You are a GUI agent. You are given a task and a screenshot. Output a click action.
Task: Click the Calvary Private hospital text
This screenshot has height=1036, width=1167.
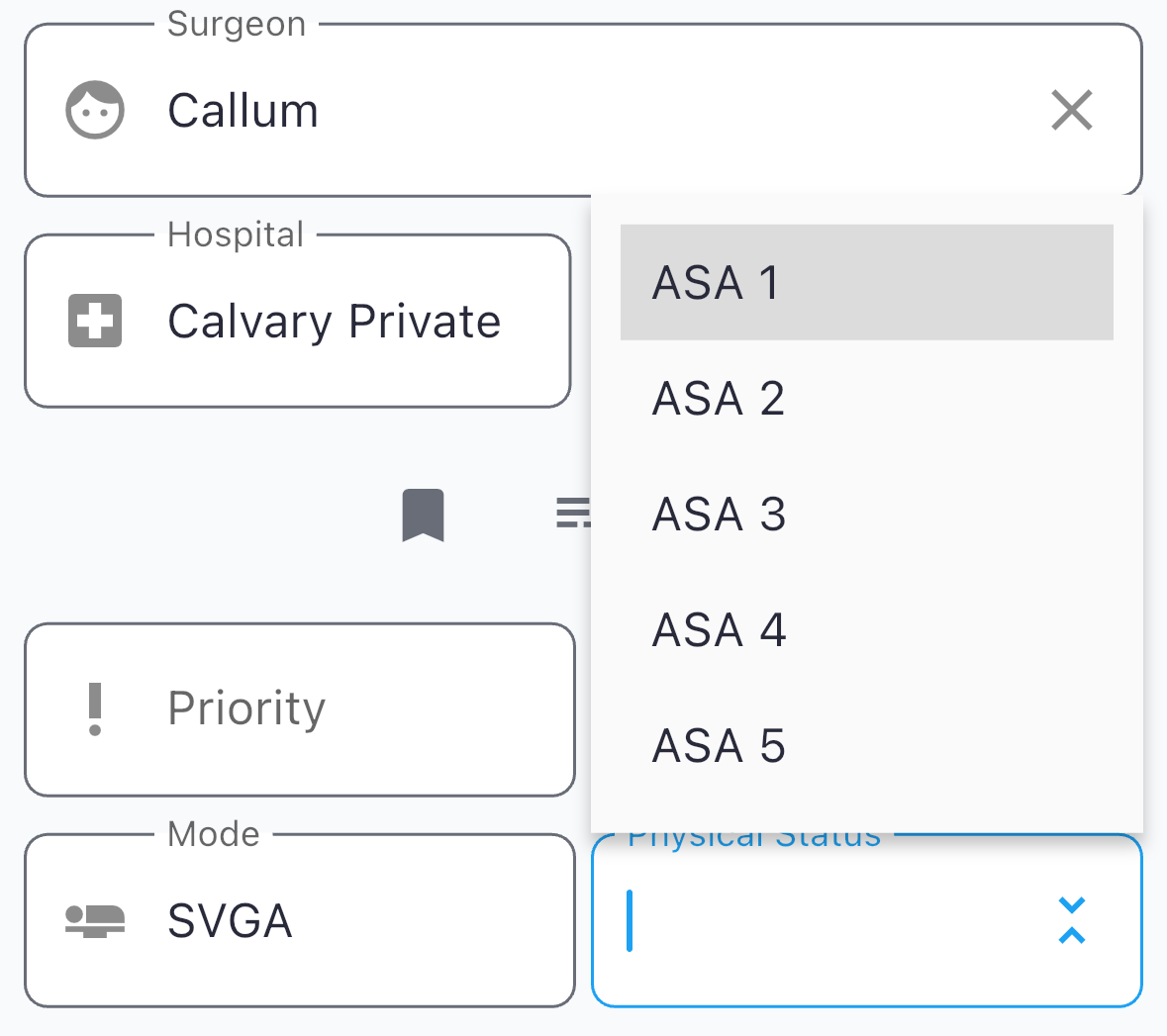point(334,321)
